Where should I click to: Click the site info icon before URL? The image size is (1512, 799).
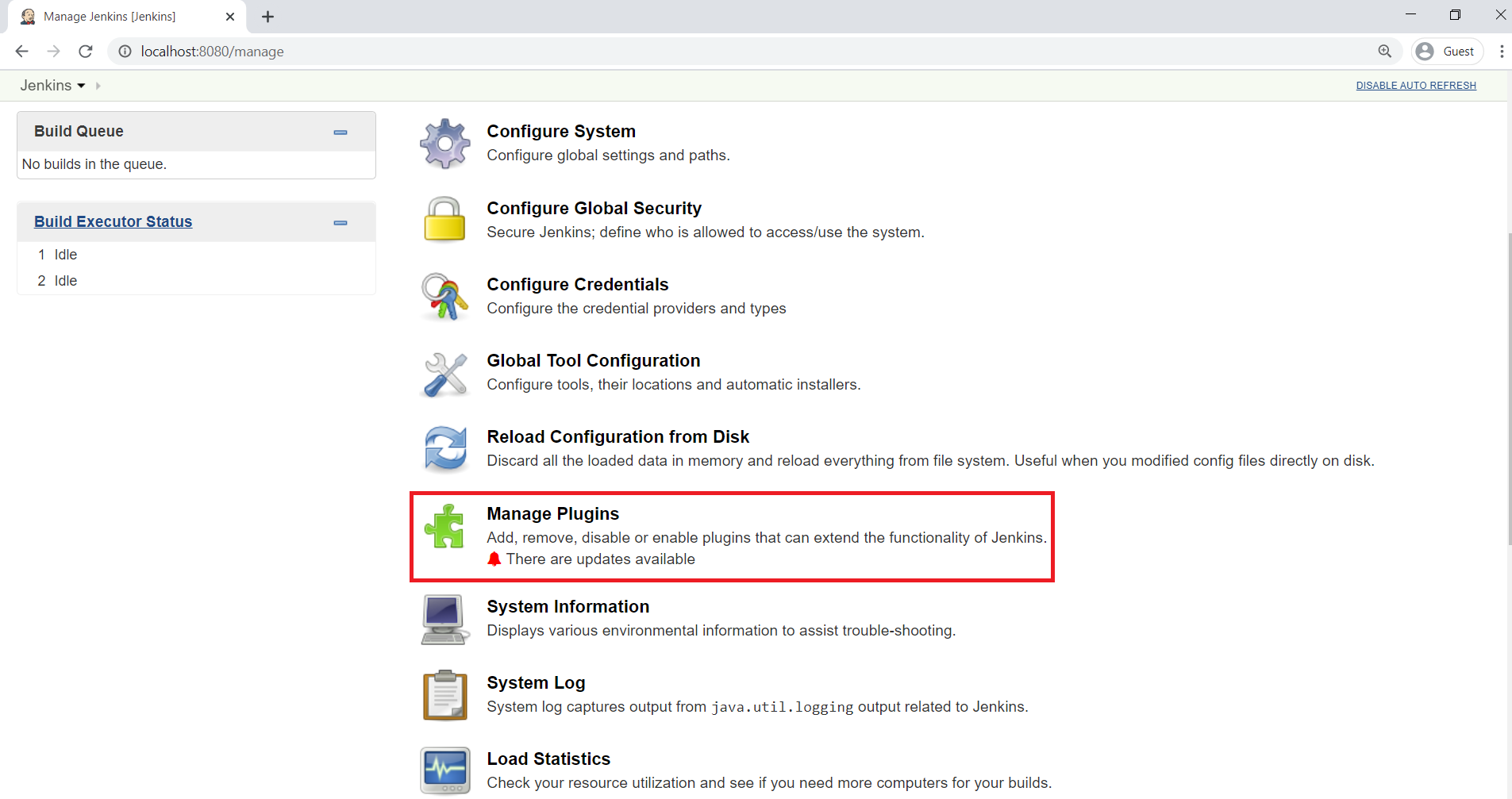[125, 52]
